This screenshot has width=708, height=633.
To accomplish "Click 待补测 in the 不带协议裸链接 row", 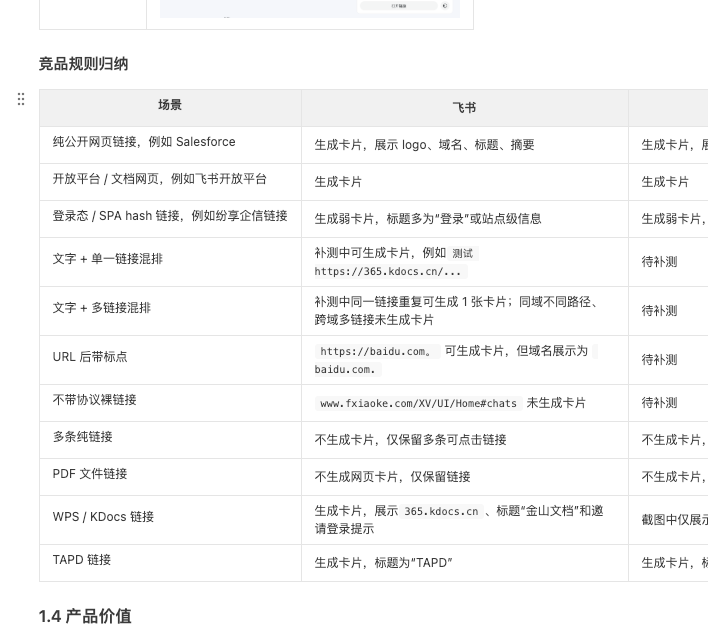I will click(x=660, y=403).
